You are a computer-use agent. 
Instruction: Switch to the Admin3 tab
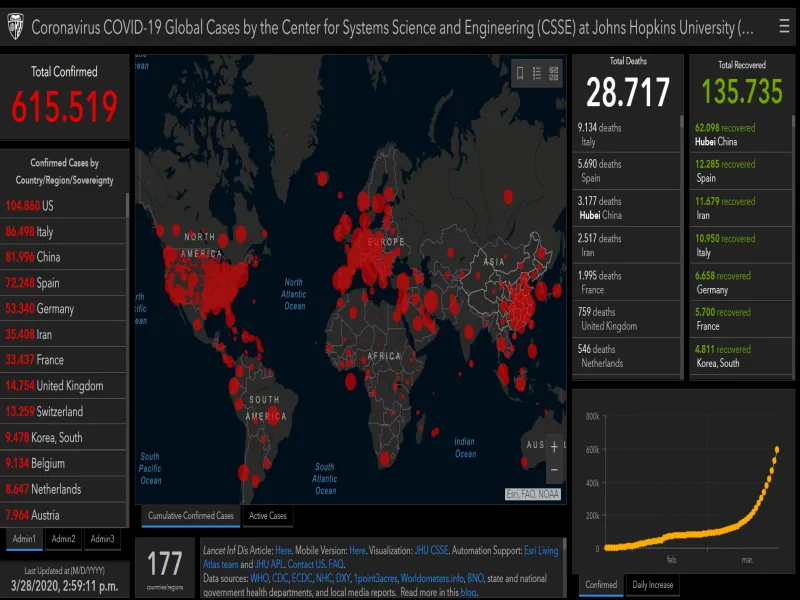pyautogui.click(x=102, y=539)
